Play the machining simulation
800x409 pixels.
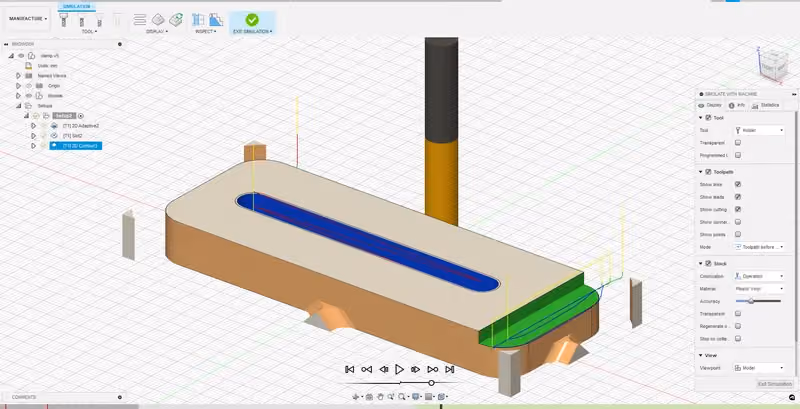click(x=399, y=369)
